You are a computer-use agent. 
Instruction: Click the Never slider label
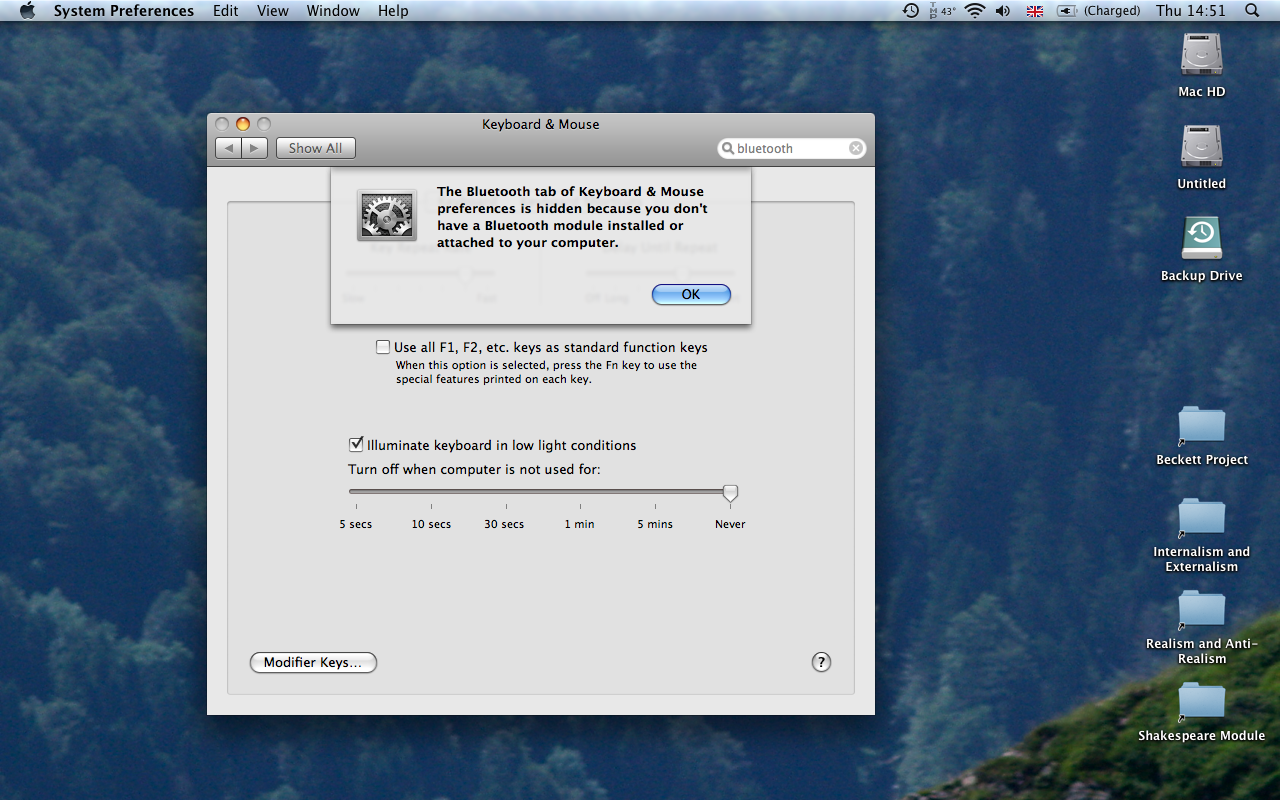coord(730,524)
